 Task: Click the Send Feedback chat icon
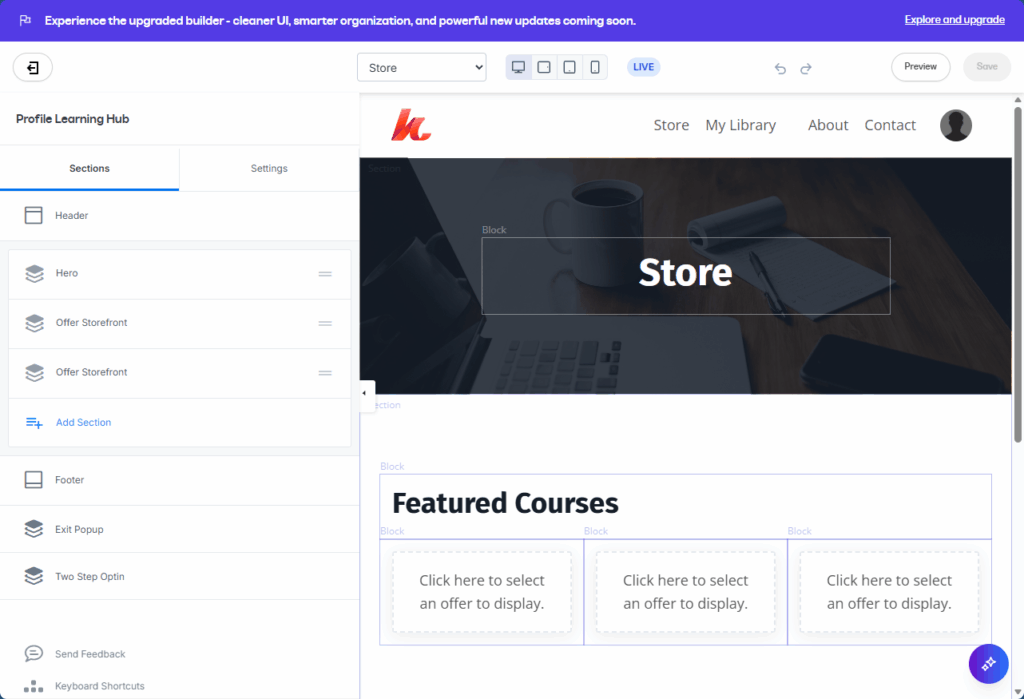point(34,654)
